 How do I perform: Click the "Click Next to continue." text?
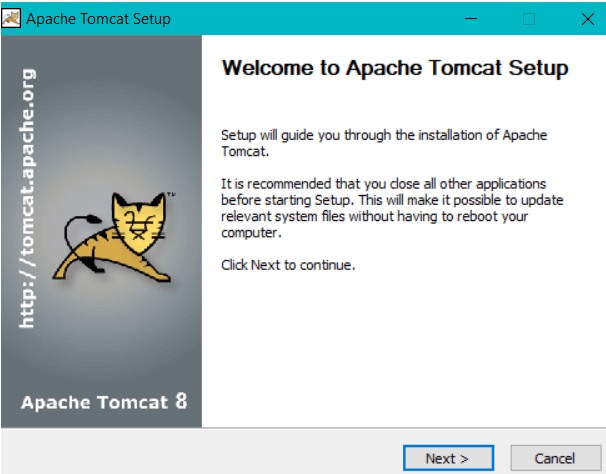(x=288, y=265)
